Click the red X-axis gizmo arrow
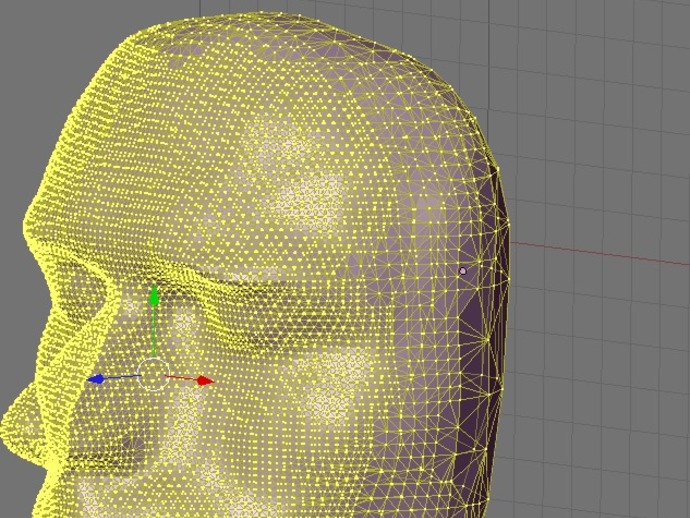This screenshot has height=518, width=690. pyautogui.click(x=190, y=379)
